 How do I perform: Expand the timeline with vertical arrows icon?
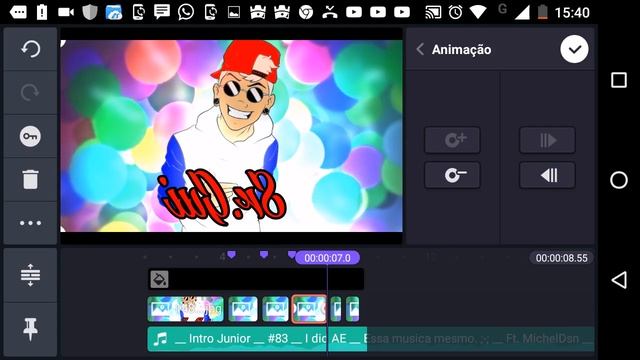pos(30,275)
